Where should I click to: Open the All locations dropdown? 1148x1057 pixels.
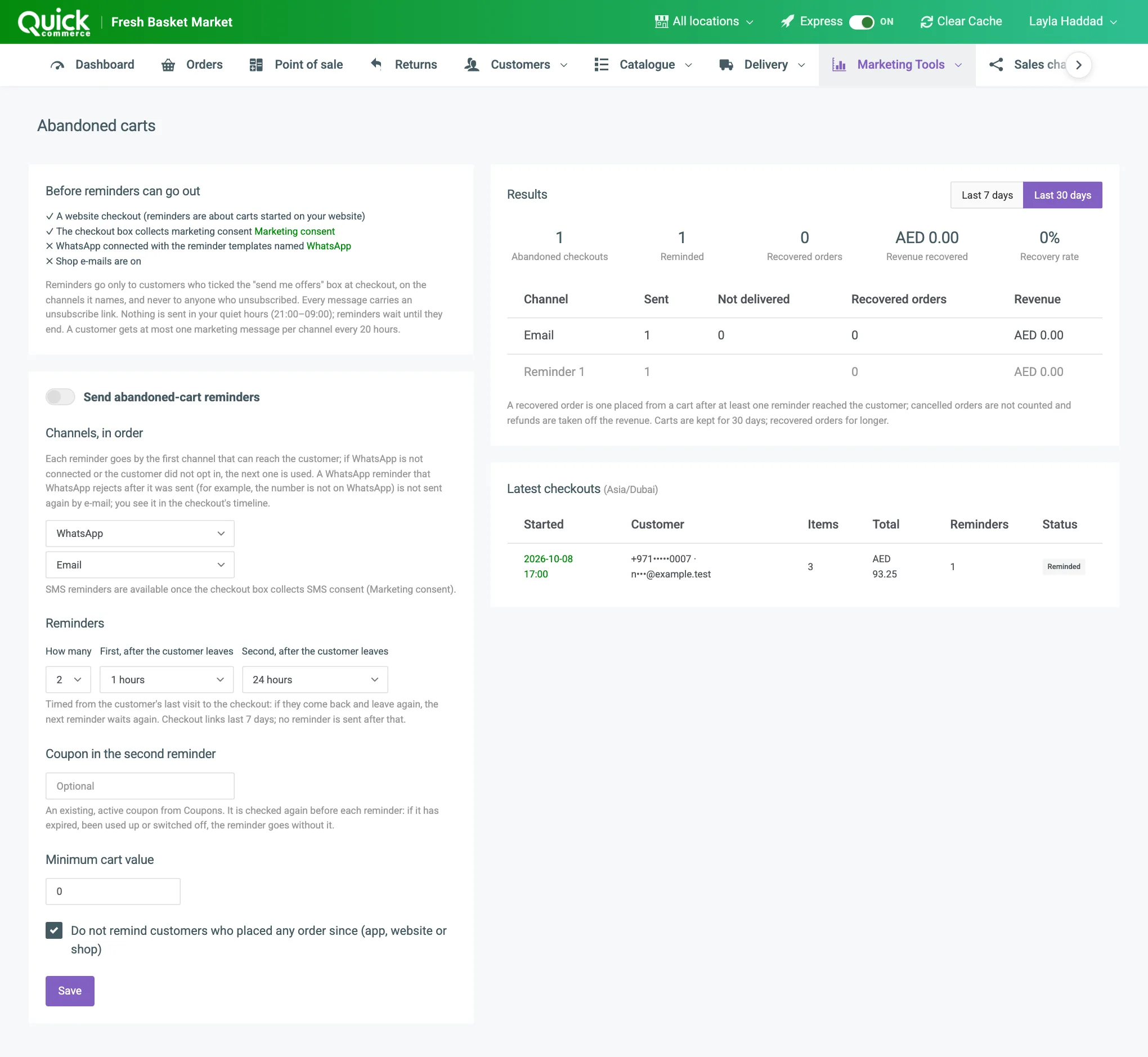pyautogui.click(x=704, y=22)
